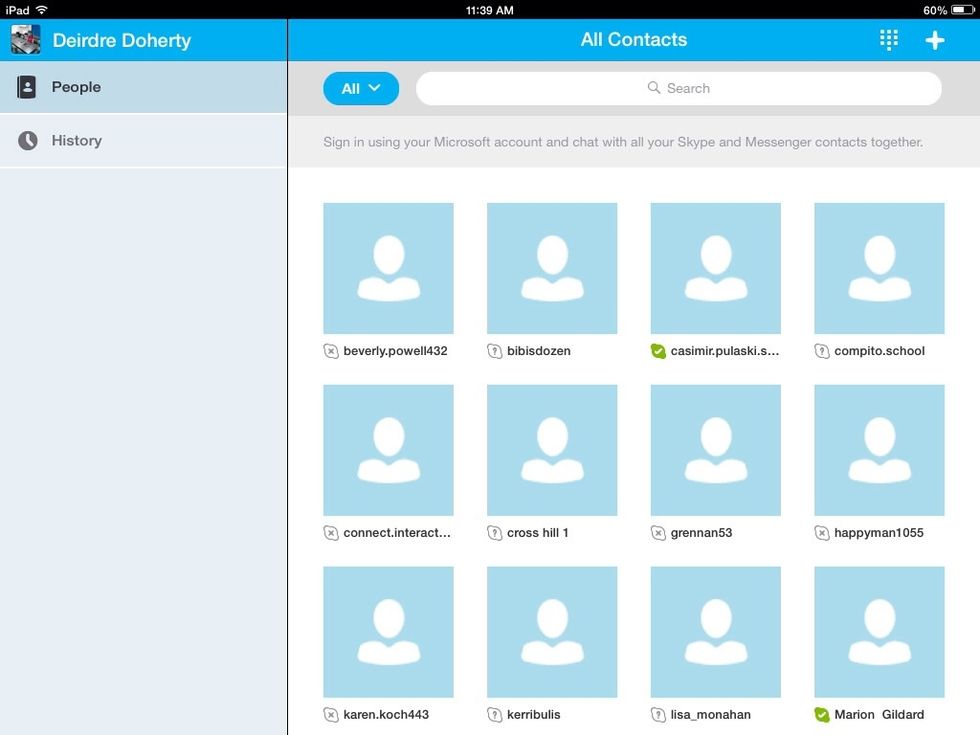This screenshot has width=980, height=735.
Task: Tap lisa_monahan's status indicator icon
Action: coord(657,715)
